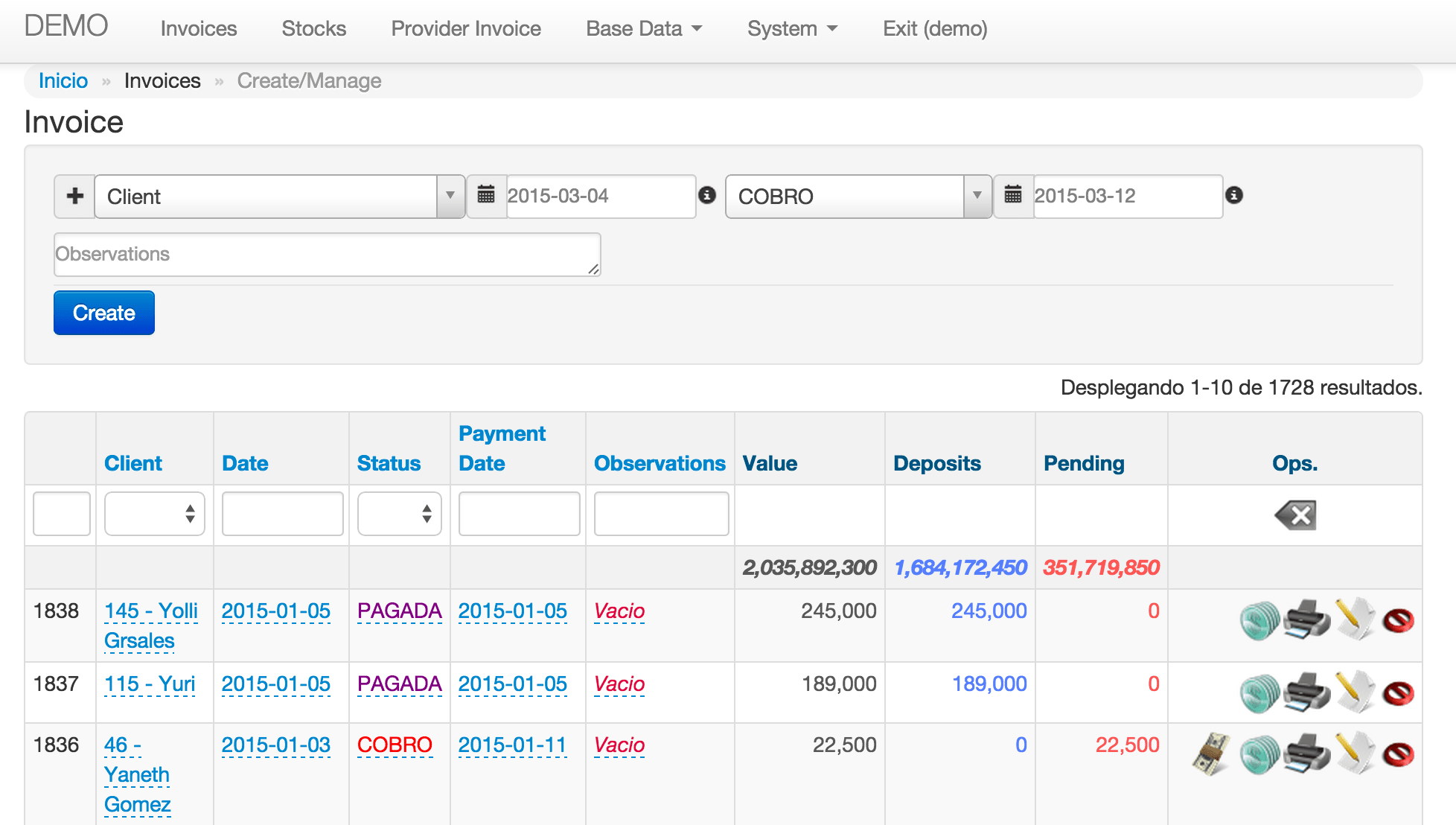The height and width of the screenshot is (825, 1456).
Task: Edit invoice 1836 with the pencil icon
Action: (1355, 753)
